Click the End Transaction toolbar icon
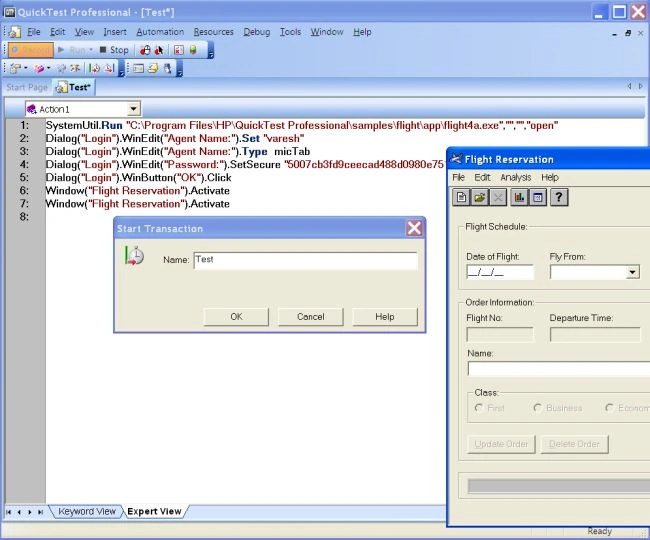The image size is (650, 540). point(109,68)
